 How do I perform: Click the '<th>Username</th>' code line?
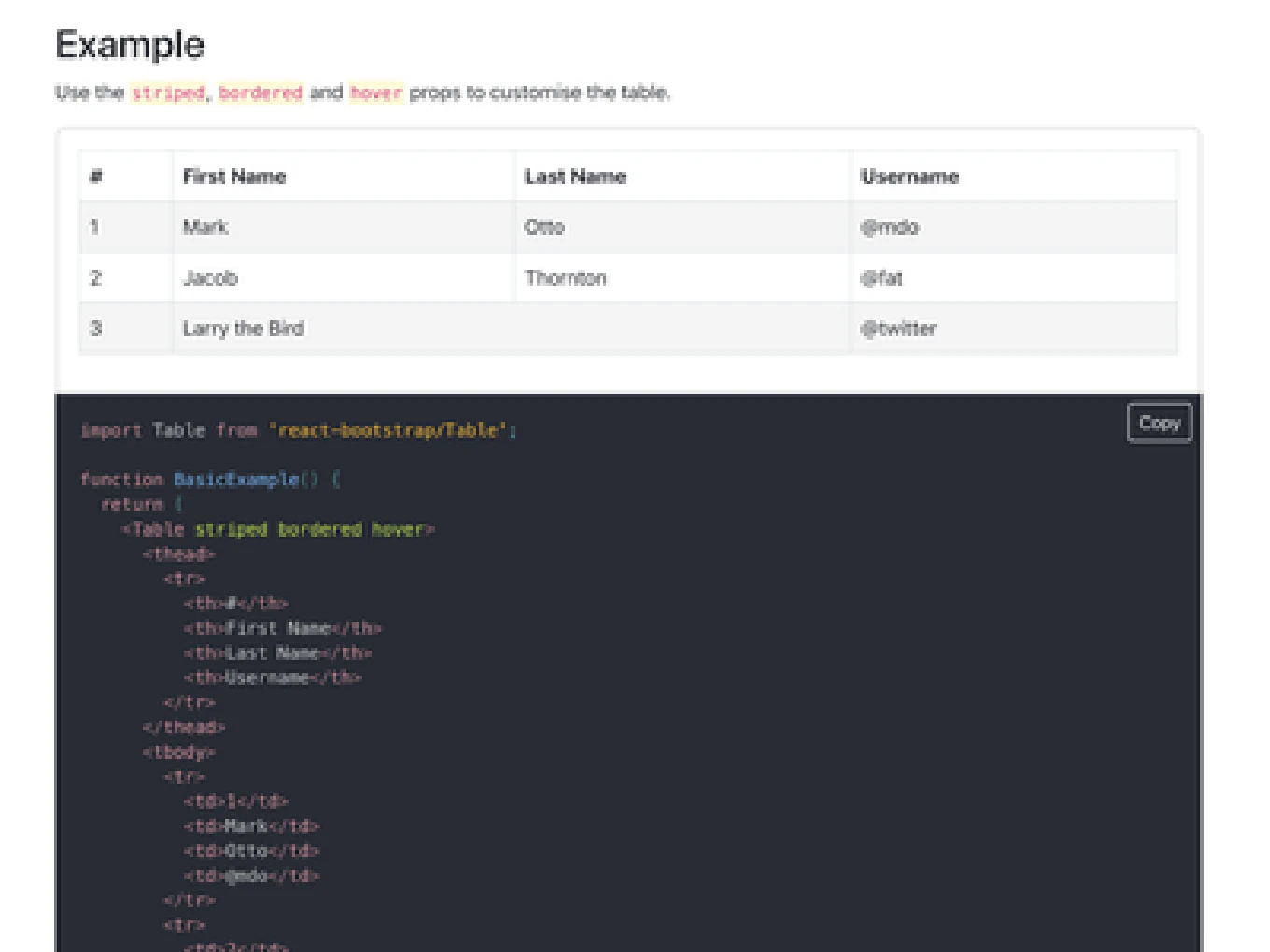[273, 678]
